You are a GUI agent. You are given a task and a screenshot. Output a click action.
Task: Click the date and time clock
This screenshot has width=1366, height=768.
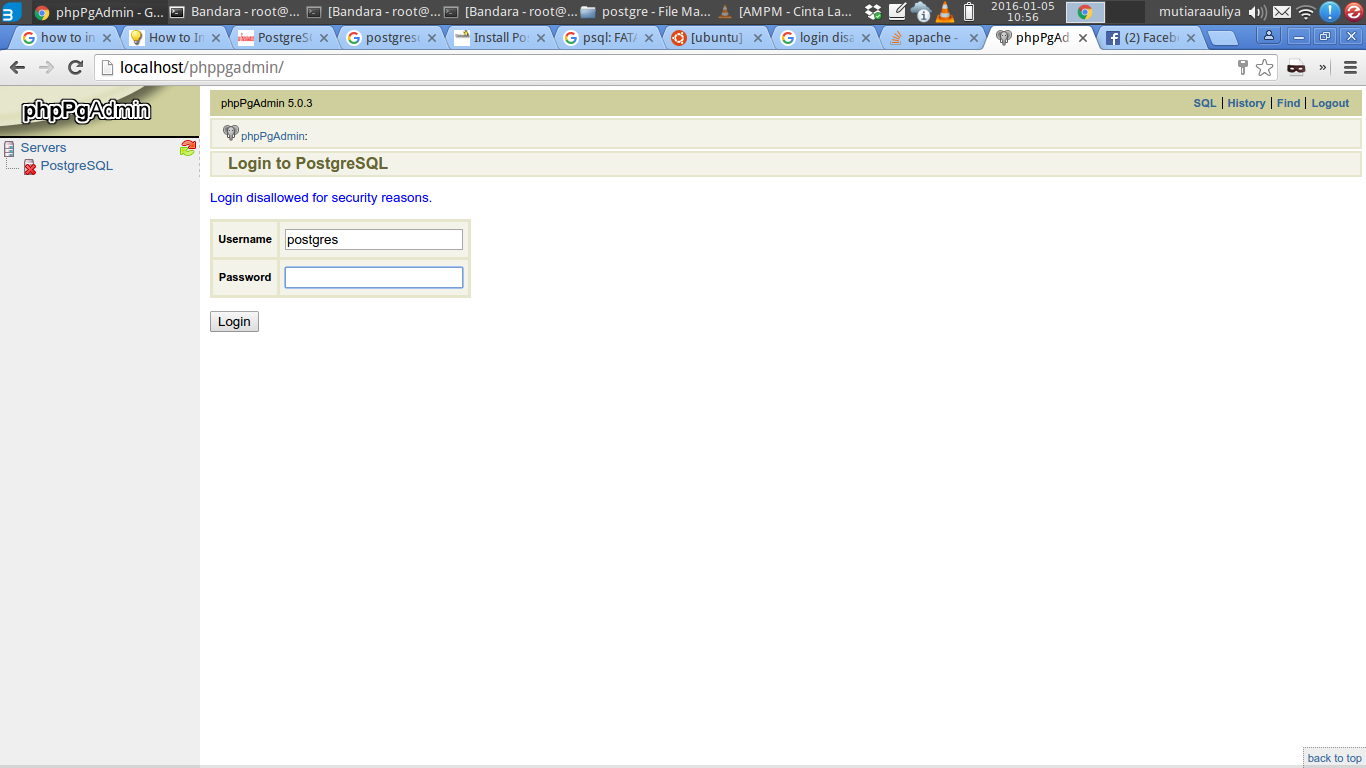(x=1022, y=12)
